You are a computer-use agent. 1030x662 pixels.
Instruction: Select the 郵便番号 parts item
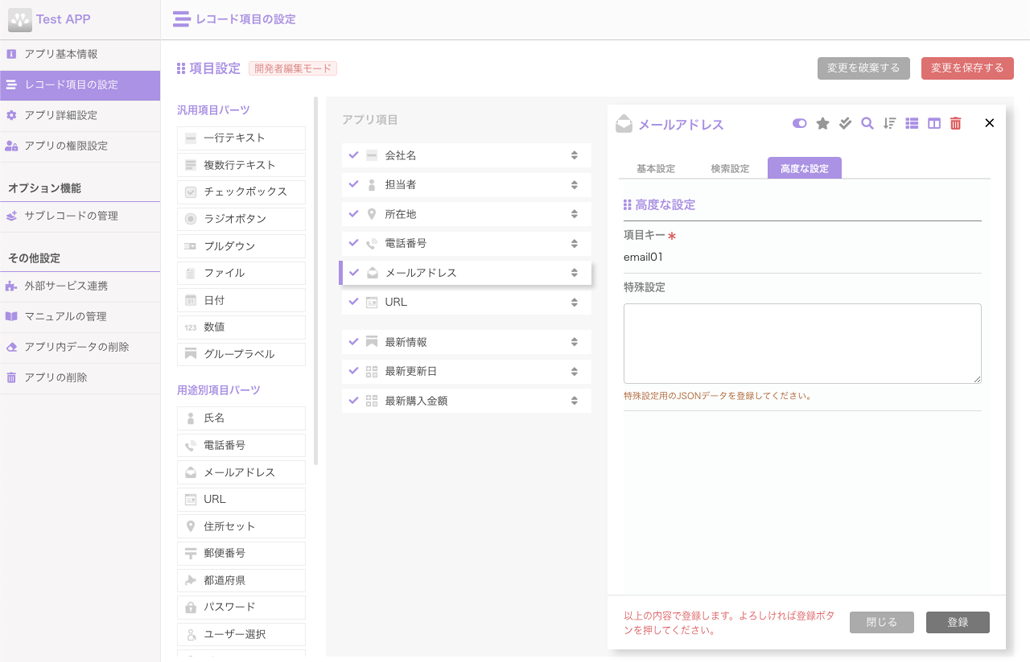click(x=241, y=553)
